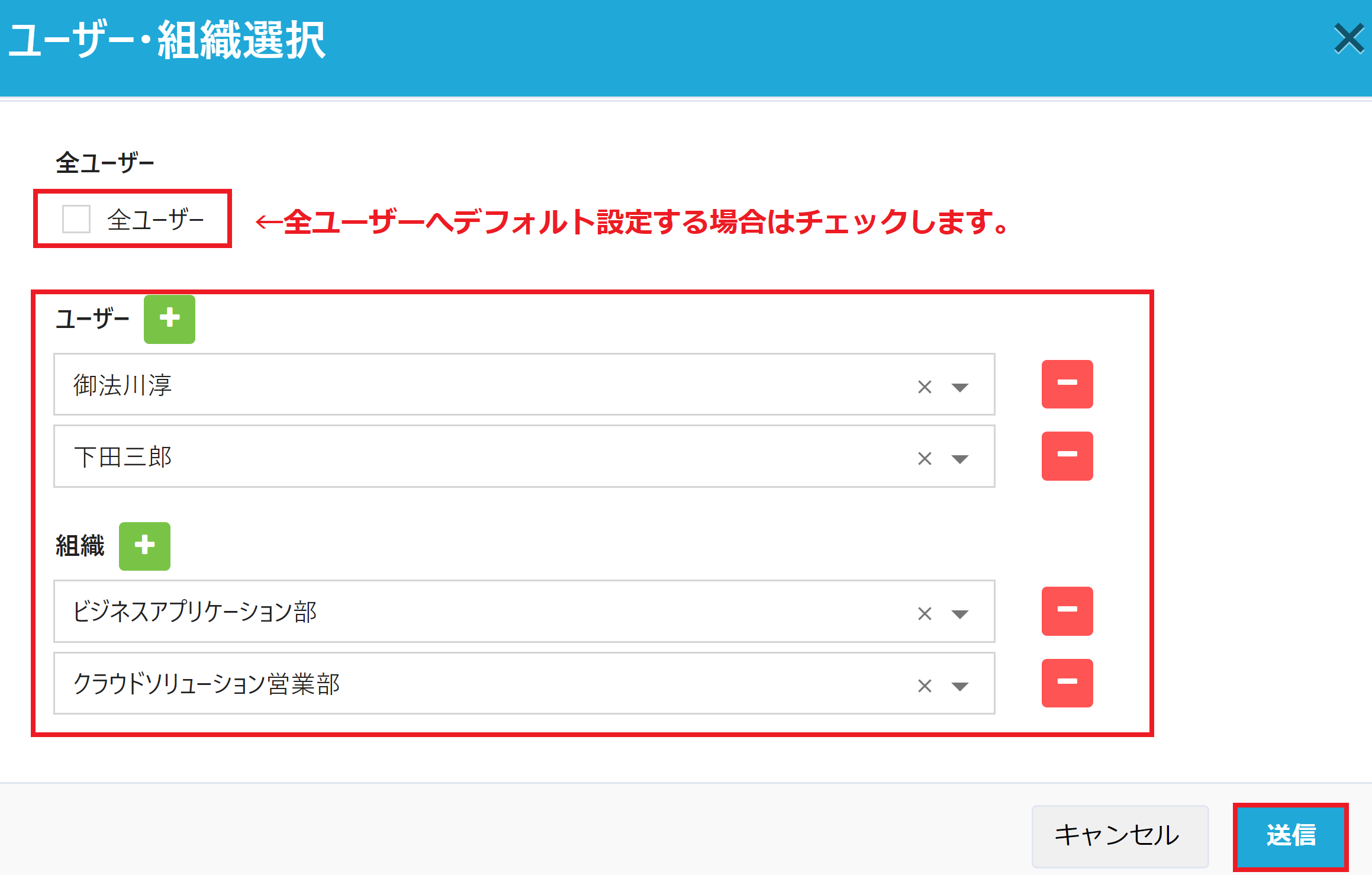The height and width of the screenshot is (875, 1372).
Task: Select the 全ユーザー section label
Action: (104, 160)
